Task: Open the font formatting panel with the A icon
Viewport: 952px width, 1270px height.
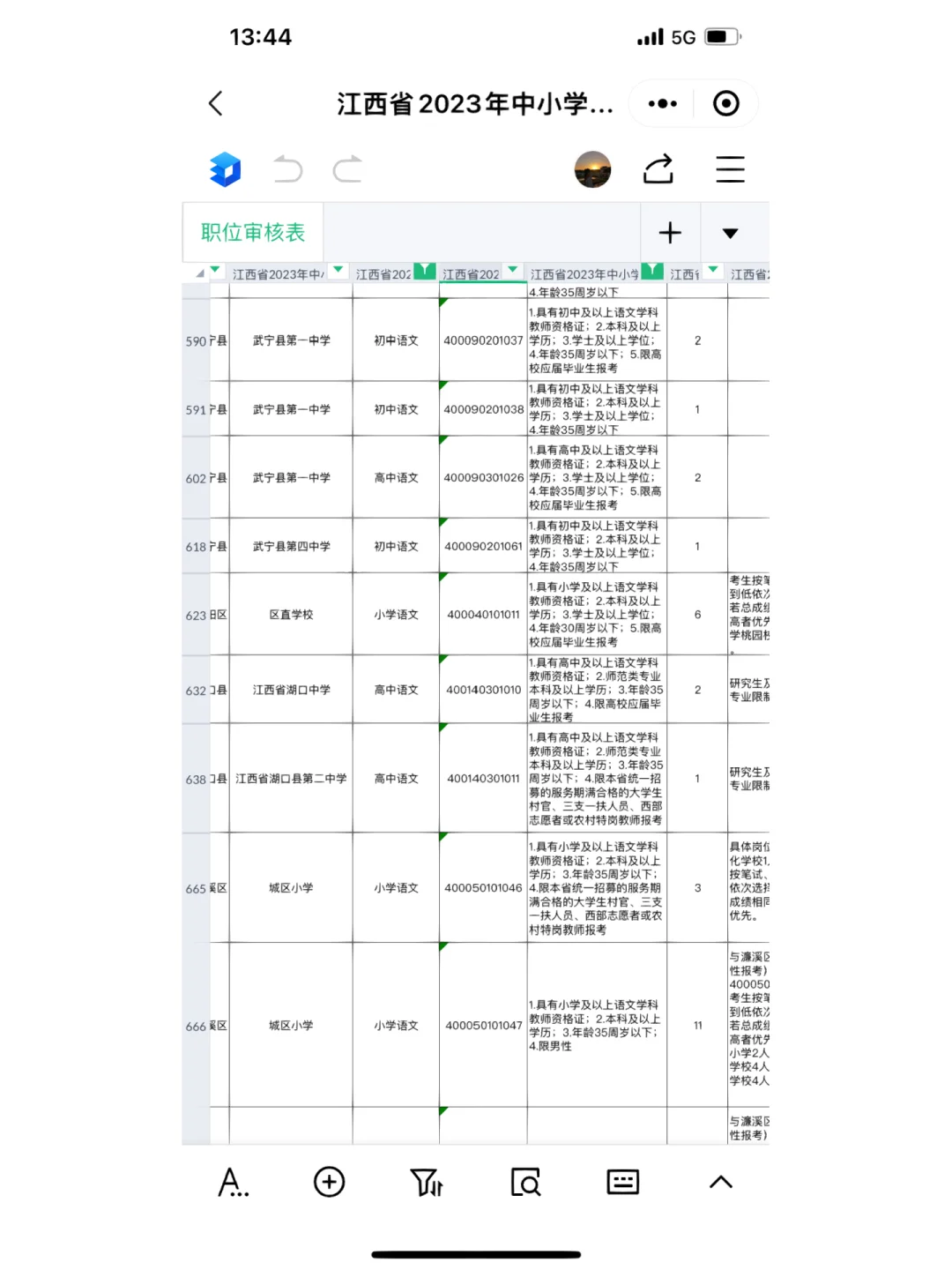Action: (x=234, y=1182)
